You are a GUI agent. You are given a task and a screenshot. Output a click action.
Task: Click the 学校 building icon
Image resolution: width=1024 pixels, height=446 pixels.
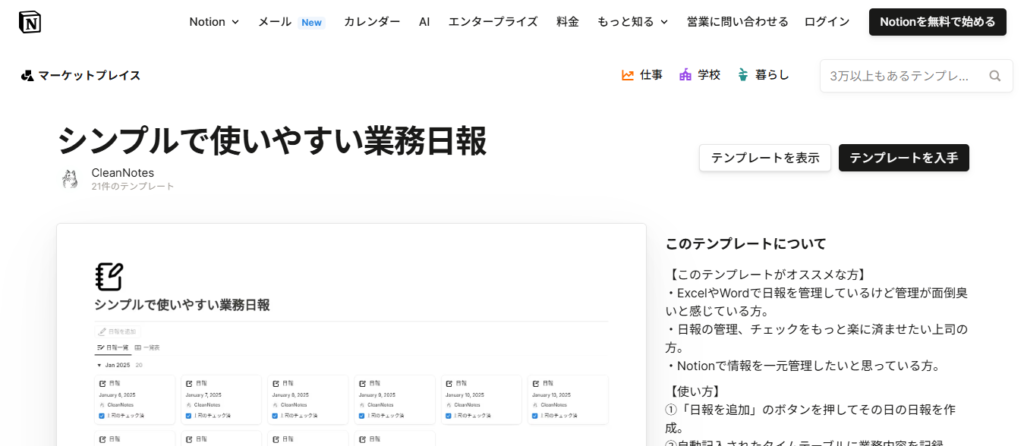pyautogui.click(x=685, y=75)
